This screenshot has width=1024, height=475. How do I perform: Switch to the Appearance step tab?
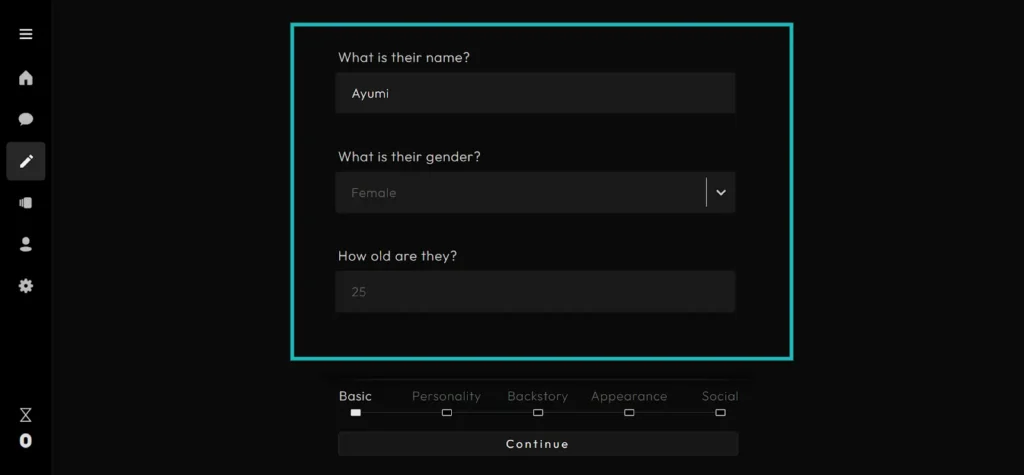[628, 396]
